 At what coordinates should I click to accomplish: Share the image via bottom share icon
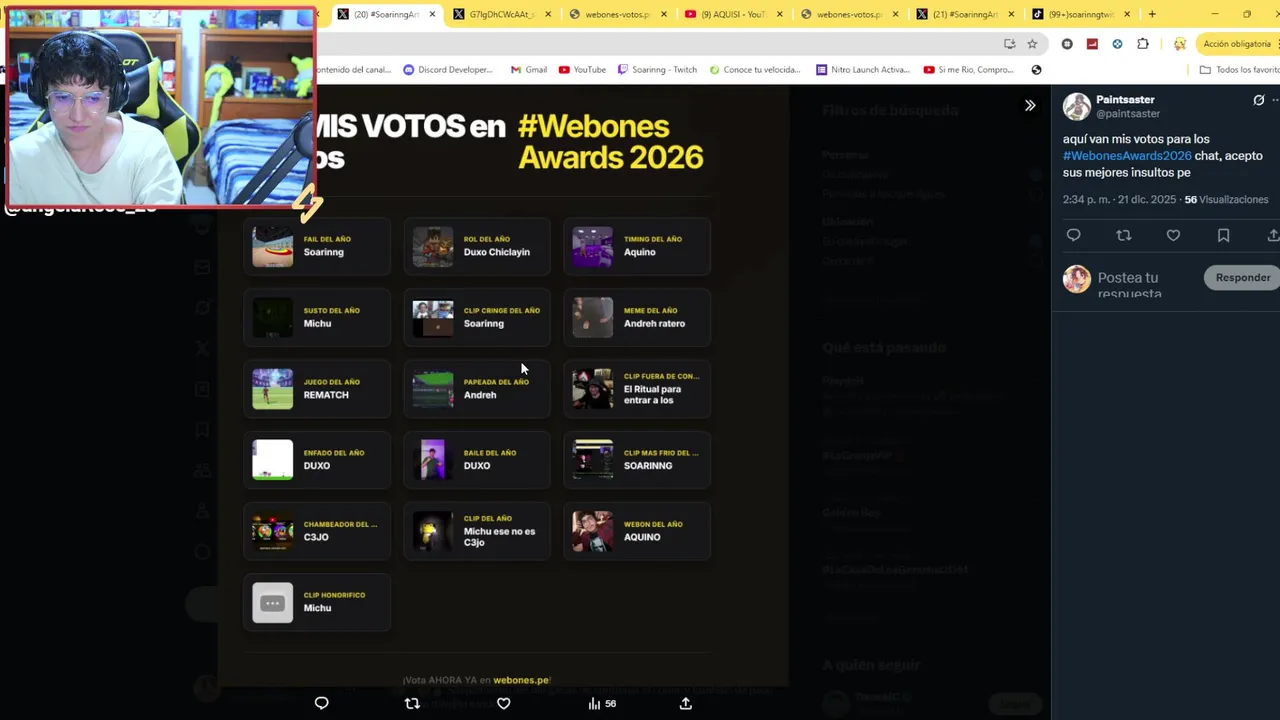coord(686,703)
